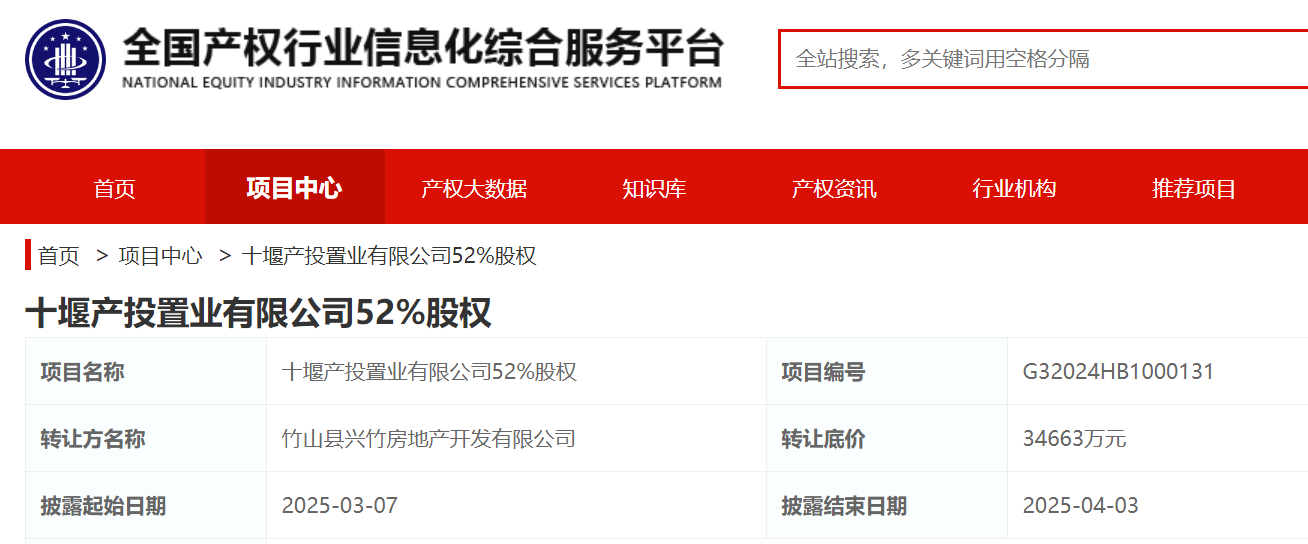This screenshot has height=544, width=1308.
Task: Click the 项目中心 breadcrumb link
Action: pyautogui.click(x=161, y=256)
